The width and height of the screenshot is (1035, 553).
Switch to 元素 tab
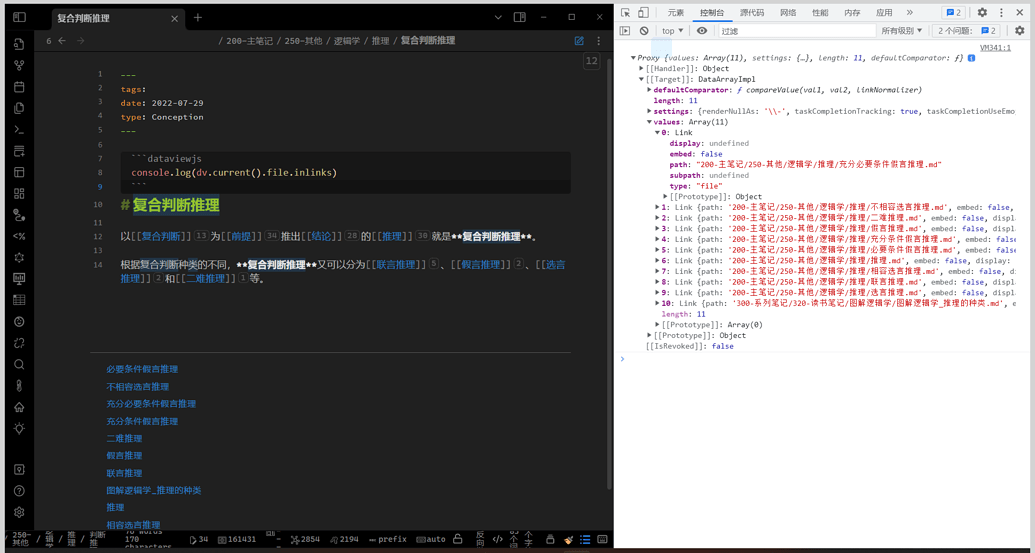tap(675, 12)
